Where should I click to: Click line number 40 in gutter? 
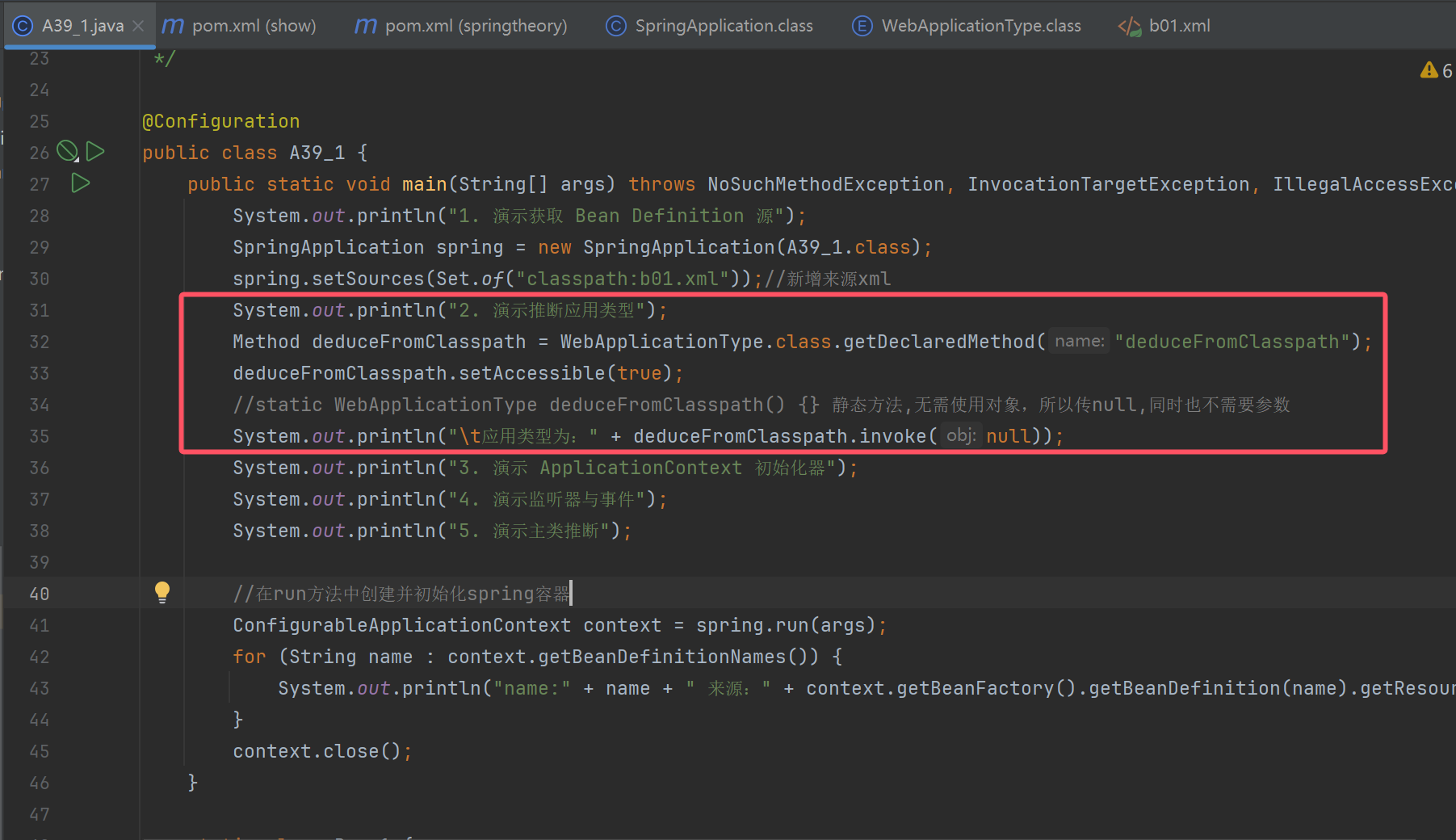click(39, 594)
